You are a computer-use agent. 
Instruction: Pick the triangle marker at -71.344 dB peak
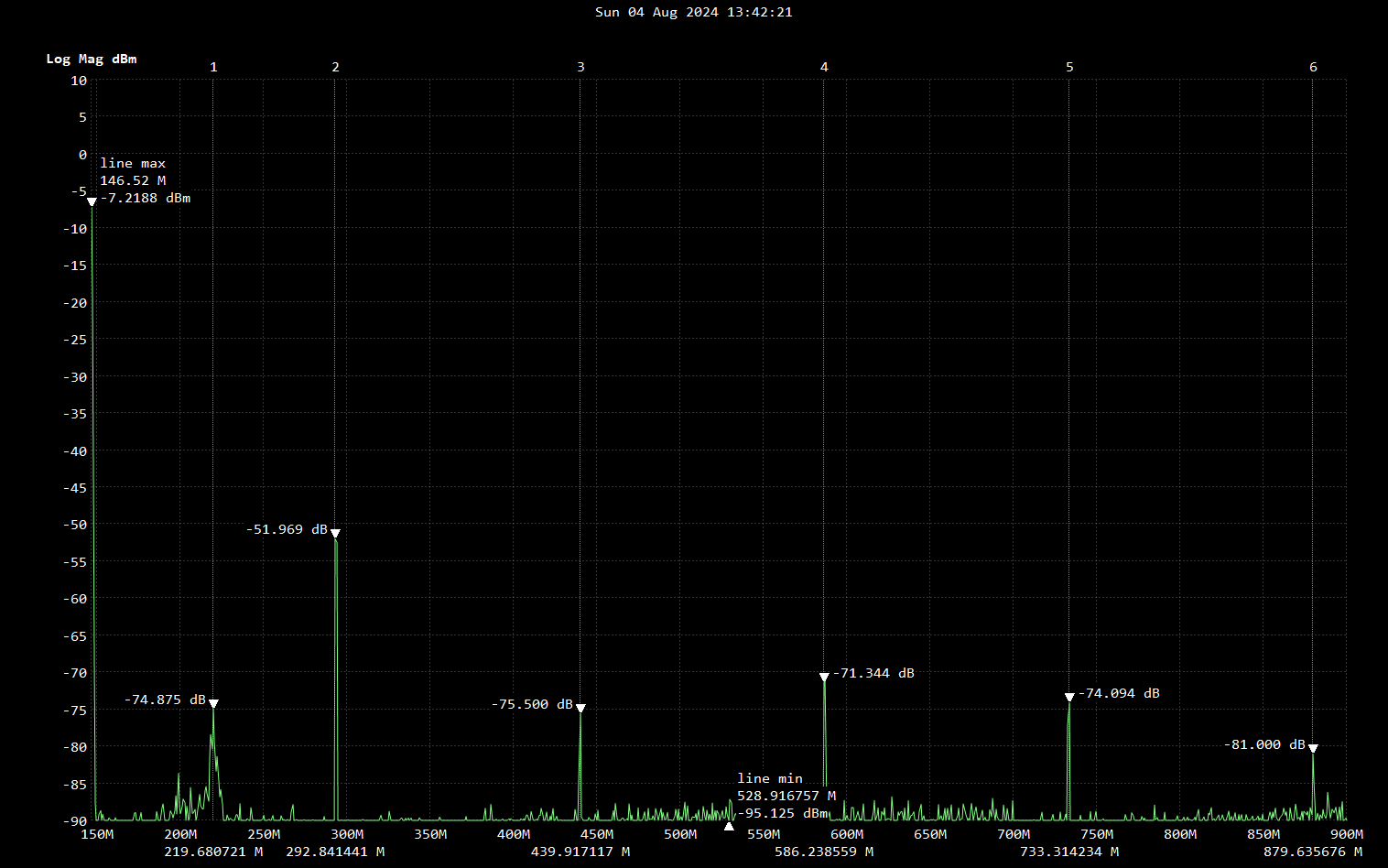pos(824,677)
